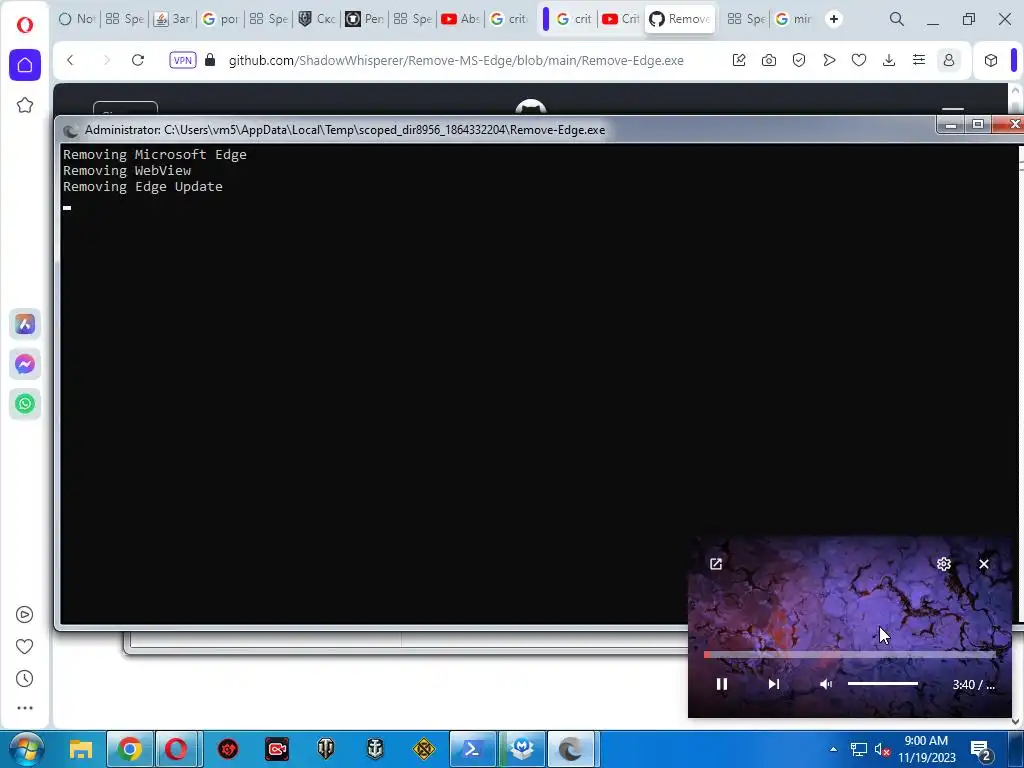Open the Edge remover taskbar item
Screen dimensions: 1024x768
[x=571, y=749]
